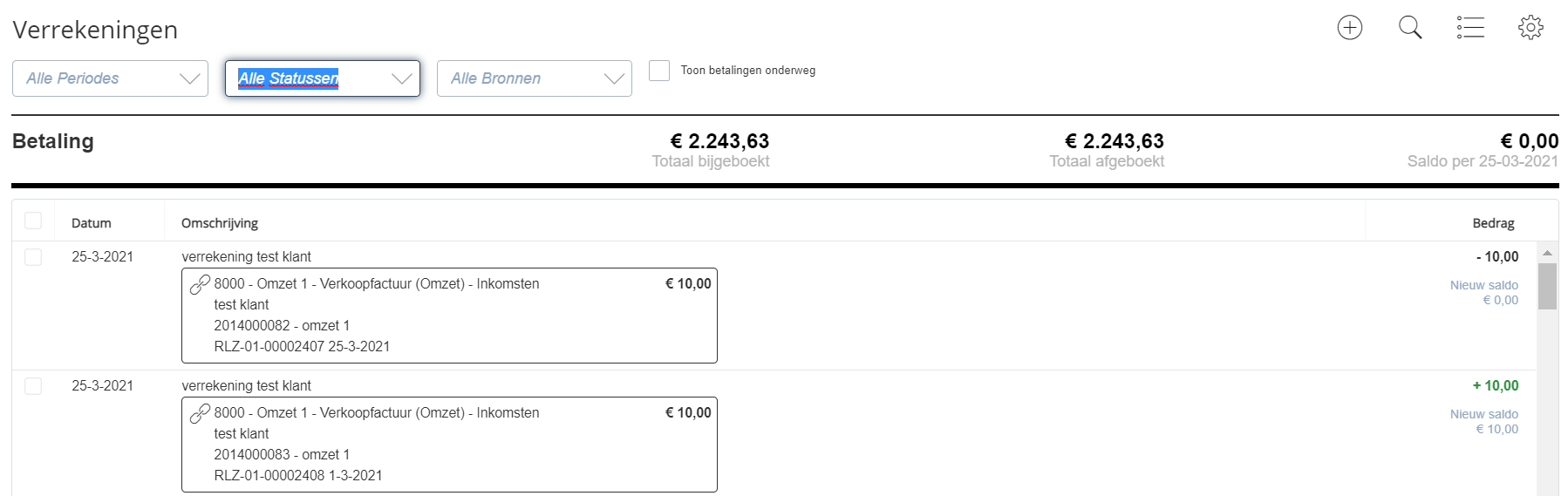Click the vertical scrollbar thumb
Viewport: 1568px width, 496px height.
click(x=1547, y=286)
